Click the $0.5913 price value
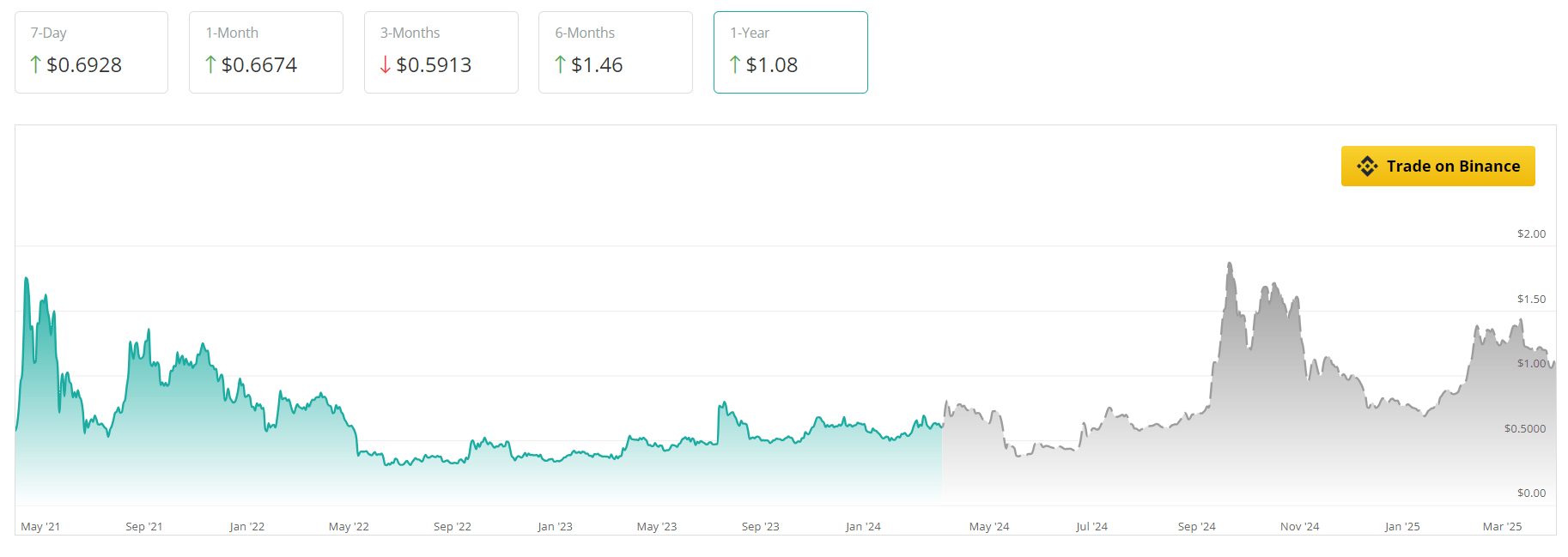Screen dimensions: 1568x557 point(434,64)
